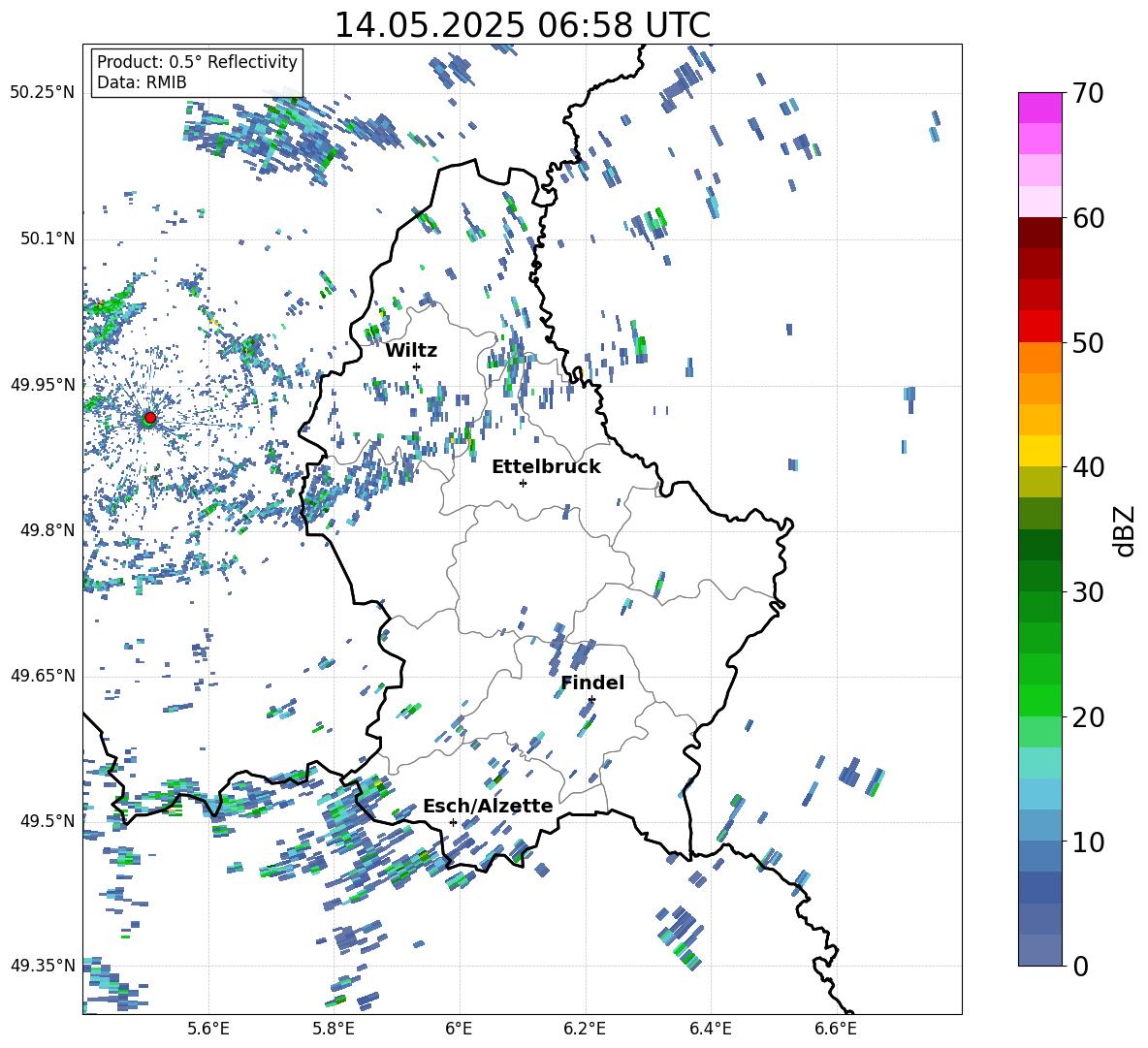
Task: Click the 6.4°E longitude label
Action: [x=710, y=1029]
